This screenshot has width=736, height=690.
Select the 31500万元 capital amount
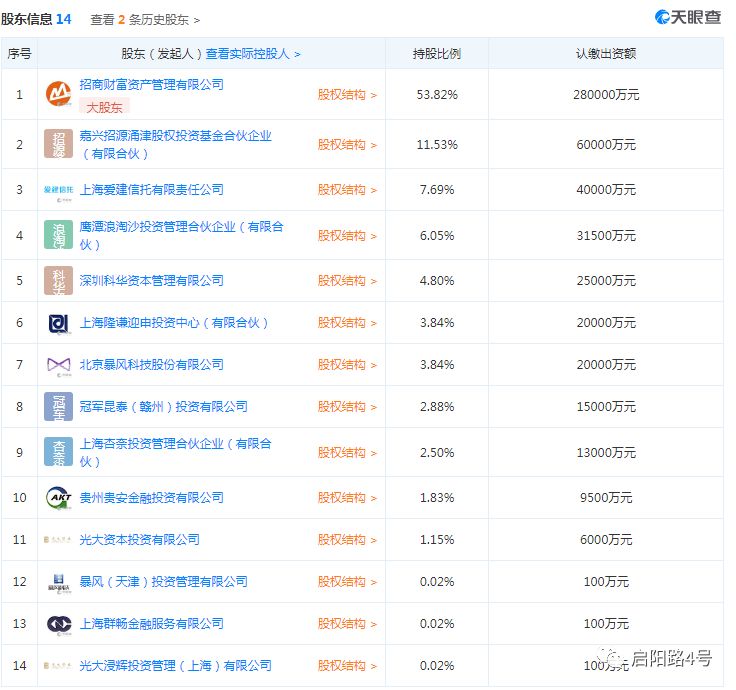click(606, 236)
